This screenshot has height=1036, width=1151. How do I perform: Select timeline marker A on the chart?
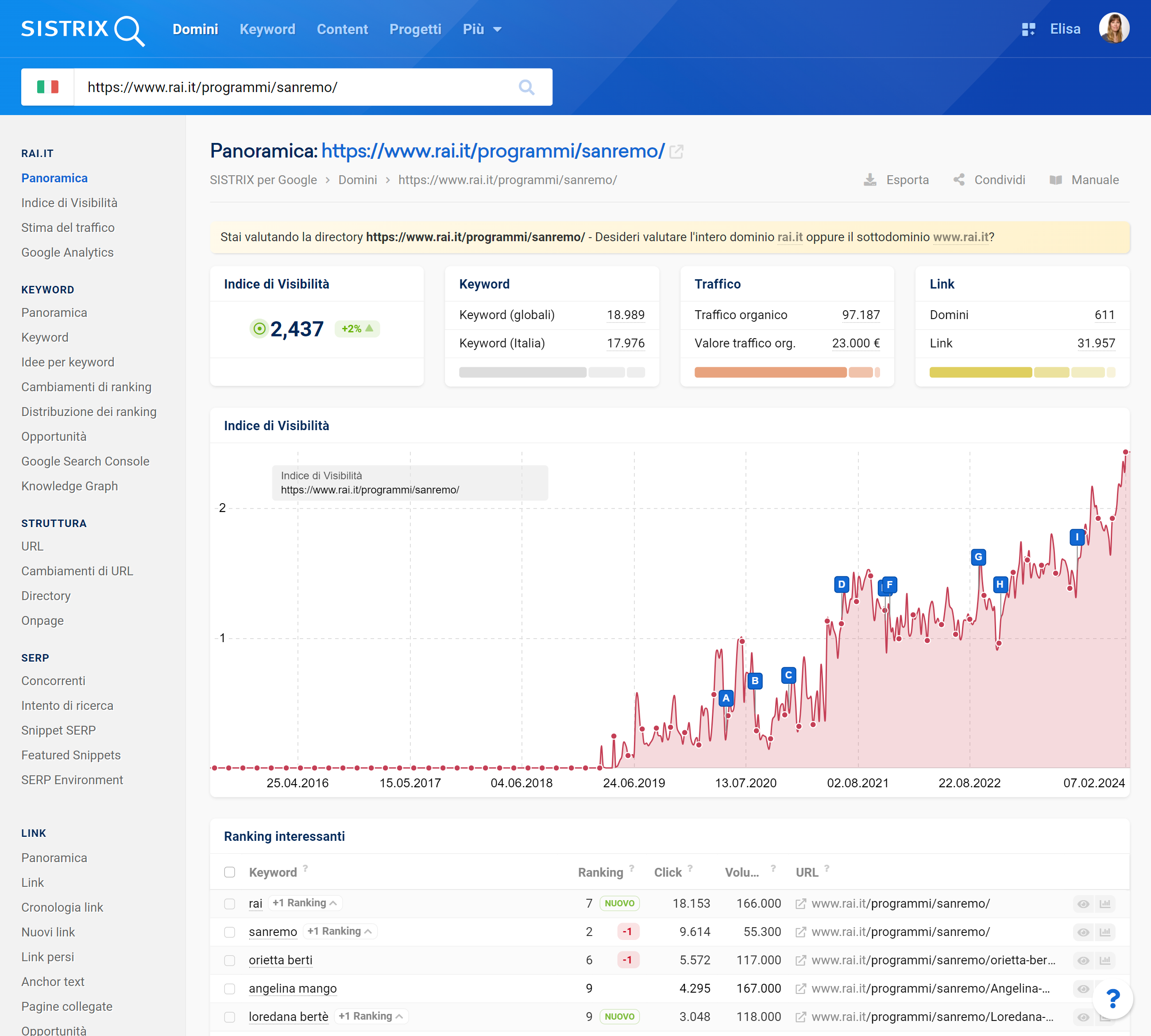point(726,698)
